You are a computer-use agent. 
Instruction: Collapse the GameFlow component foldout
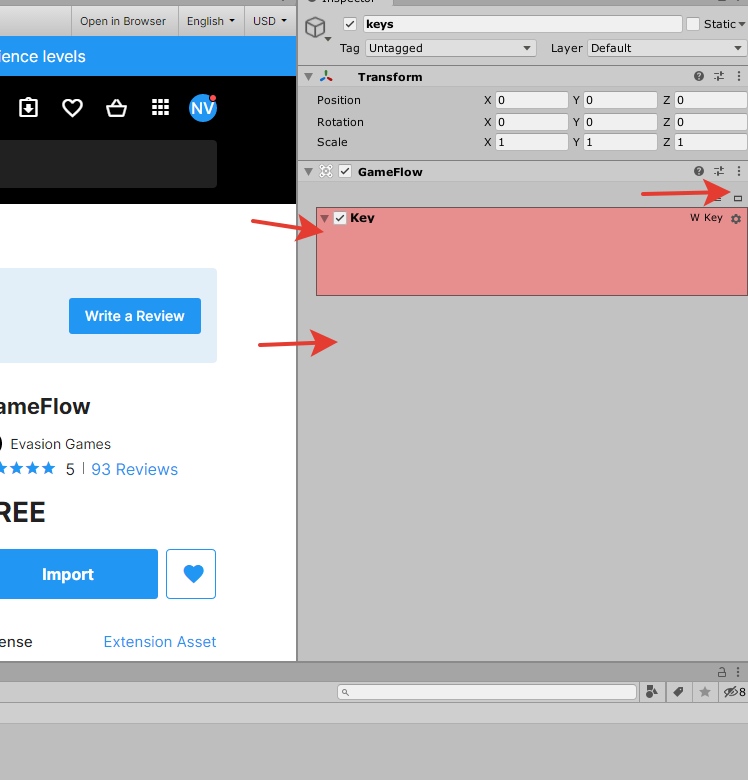[309, 172]
